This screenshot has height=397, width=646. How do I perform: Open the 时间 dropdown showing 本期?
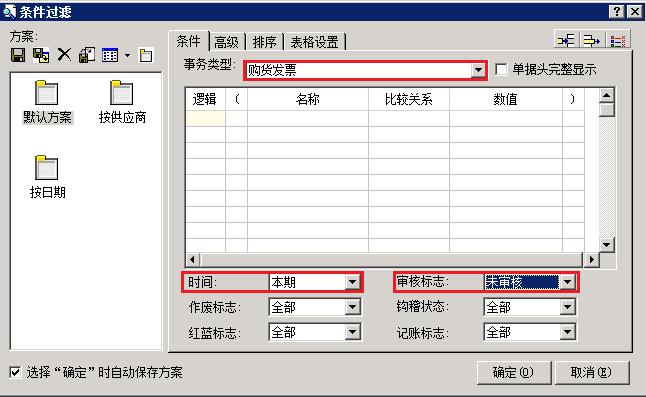[353, 282]
